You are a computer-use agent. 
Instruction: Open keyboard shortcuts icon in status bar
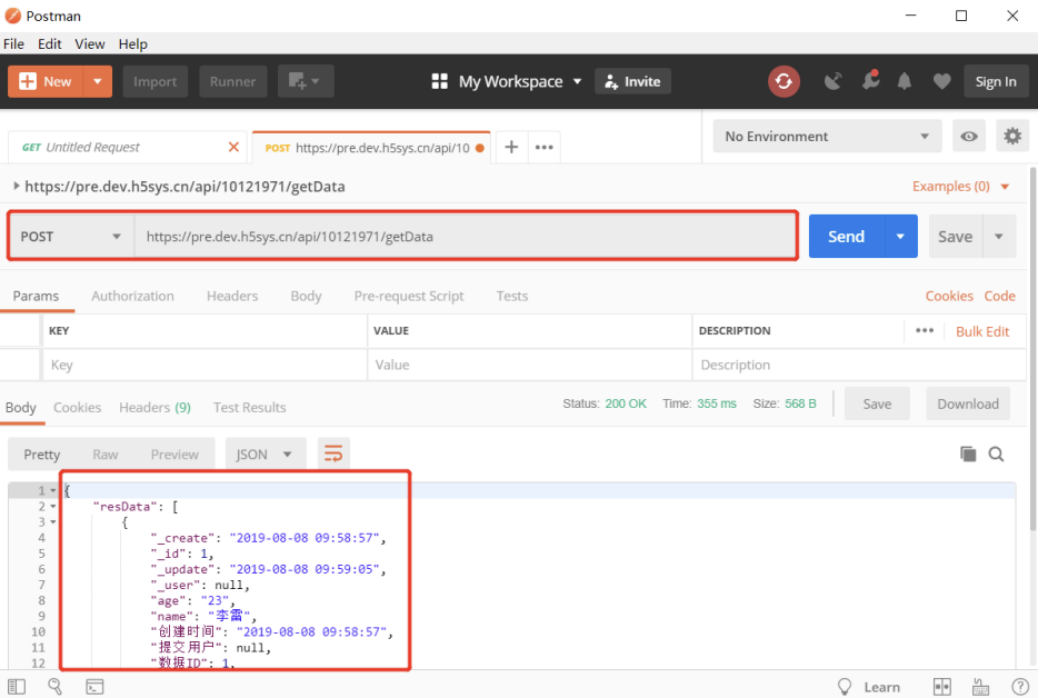[980, 687]
